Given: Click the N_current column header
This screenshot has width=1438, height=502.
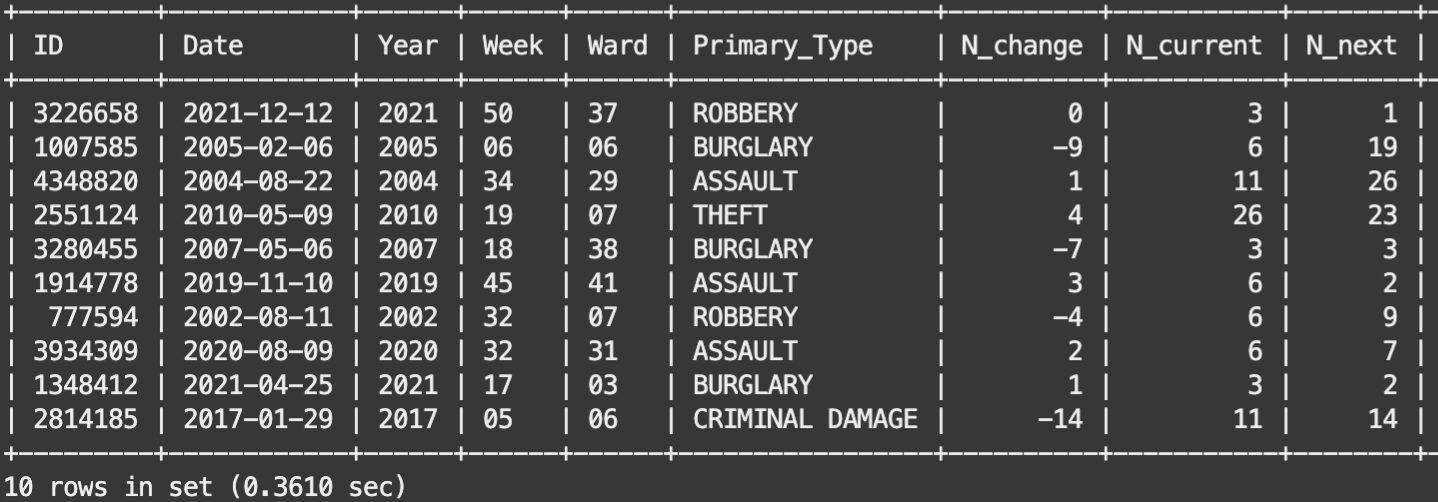Looking at the screenshot, I should (1193, 46).
